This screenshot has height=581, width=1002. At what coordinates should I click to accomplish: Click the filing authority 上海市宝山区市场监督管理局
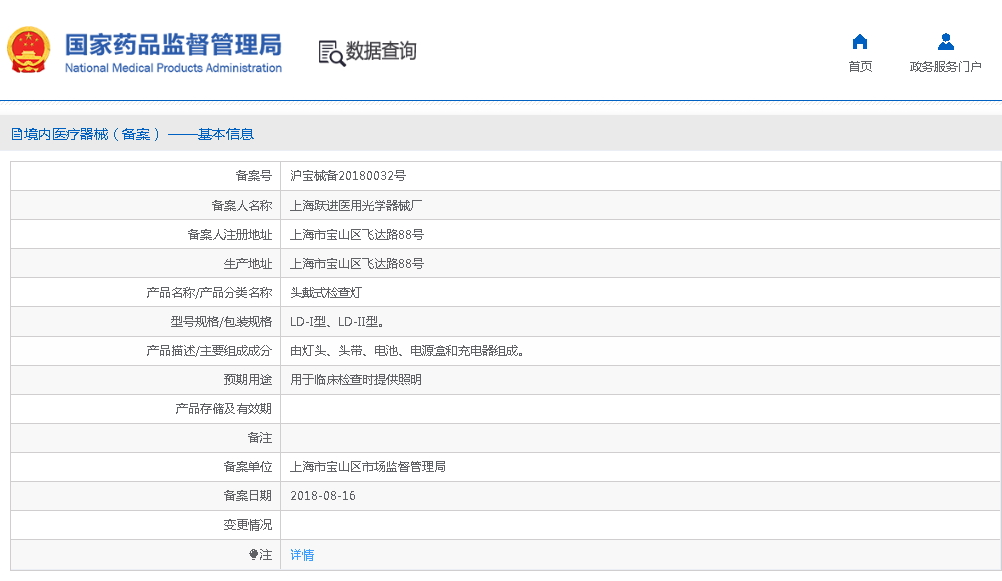tap(368, 467)
